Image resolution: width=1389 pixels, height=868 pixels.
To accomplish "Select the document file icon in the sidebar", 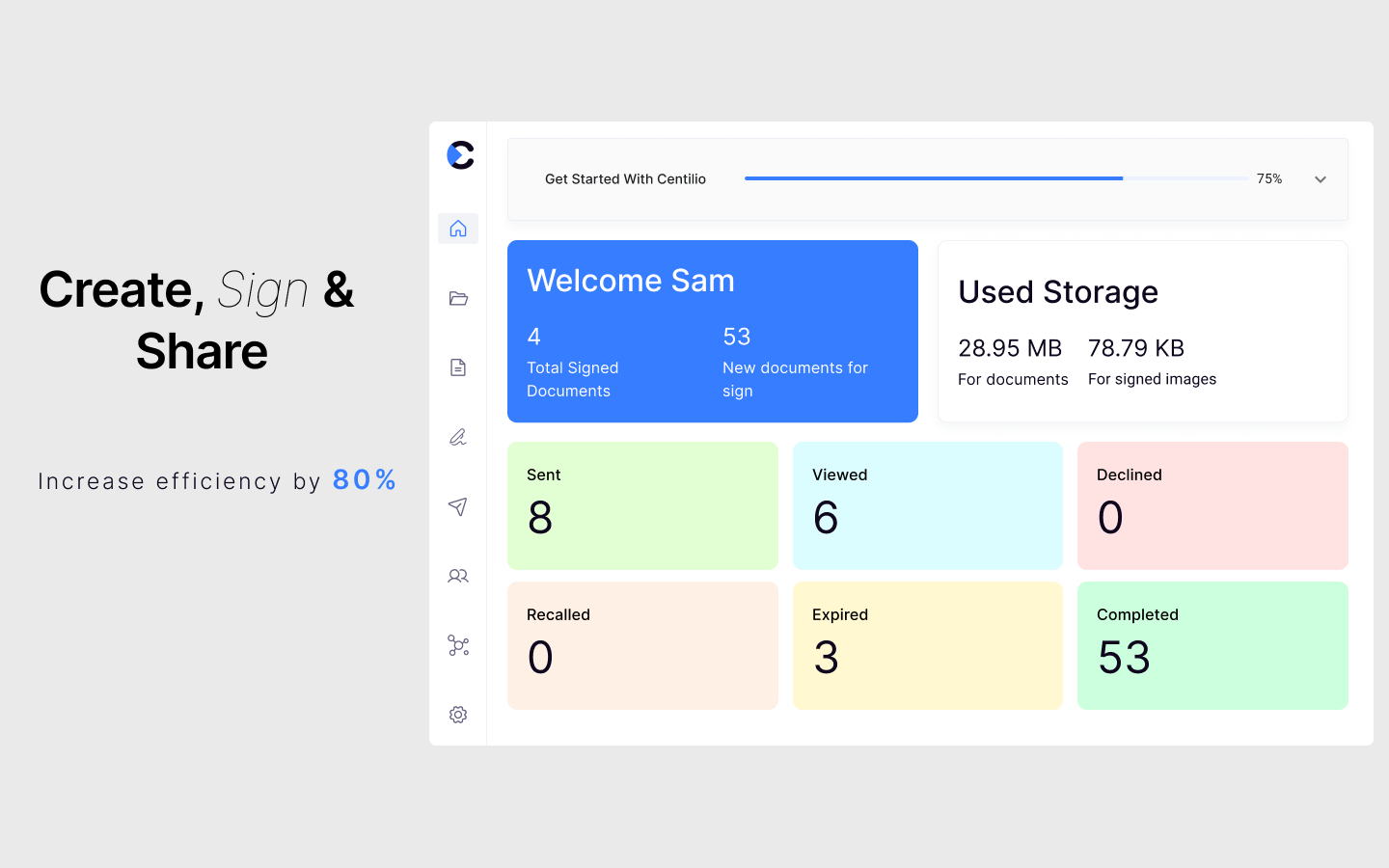I will pyautogui.click(x=458, y=367).
